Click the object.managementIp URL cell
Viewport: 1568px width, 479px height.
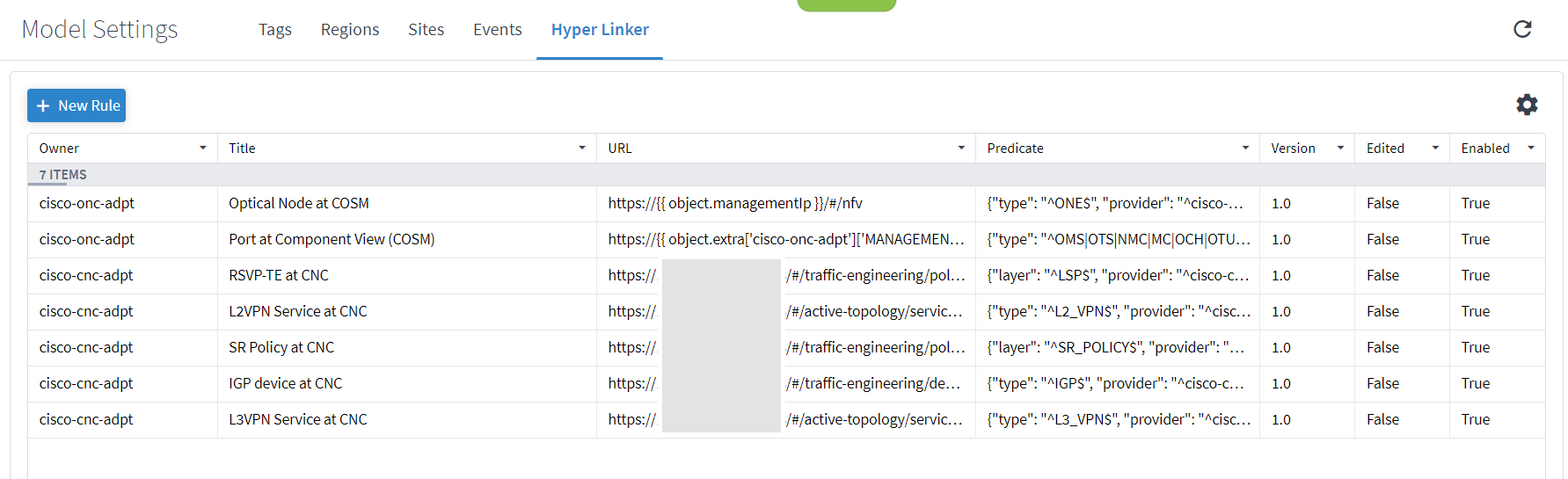tap(786, 203)
